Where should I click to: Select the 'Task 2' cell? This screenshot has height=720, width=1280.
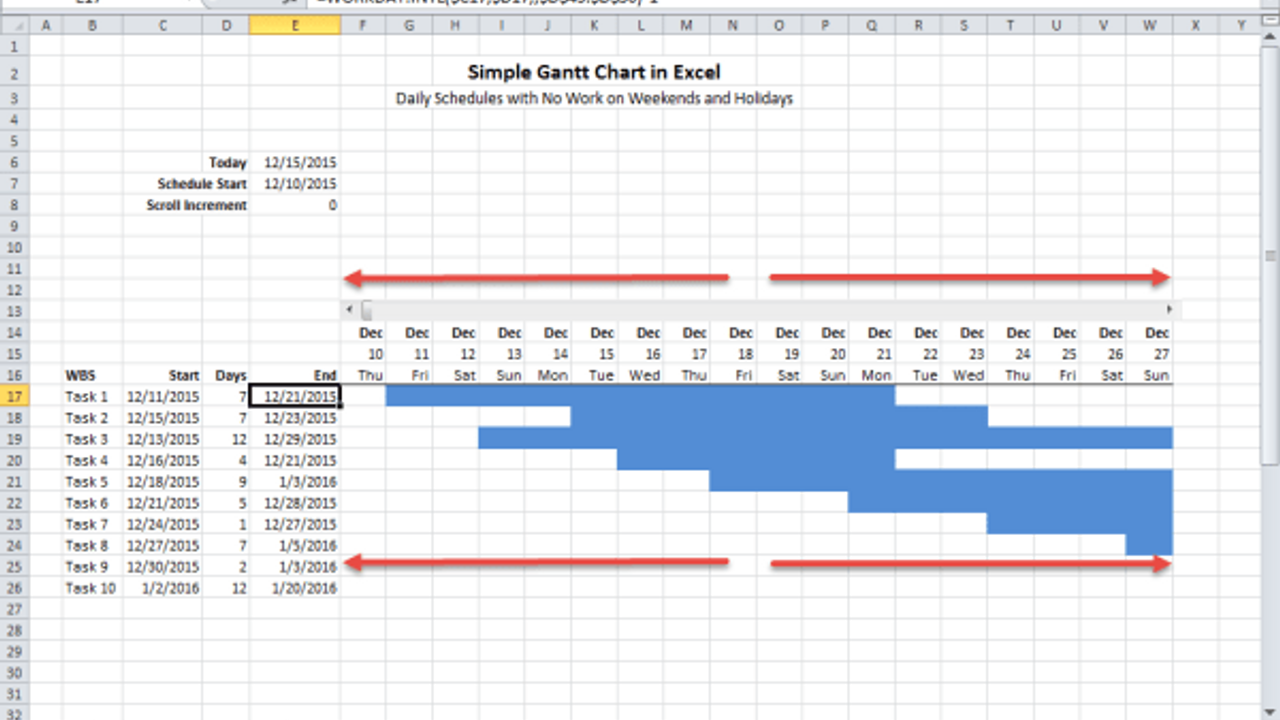pyautogui.click(x=92, y=417)
